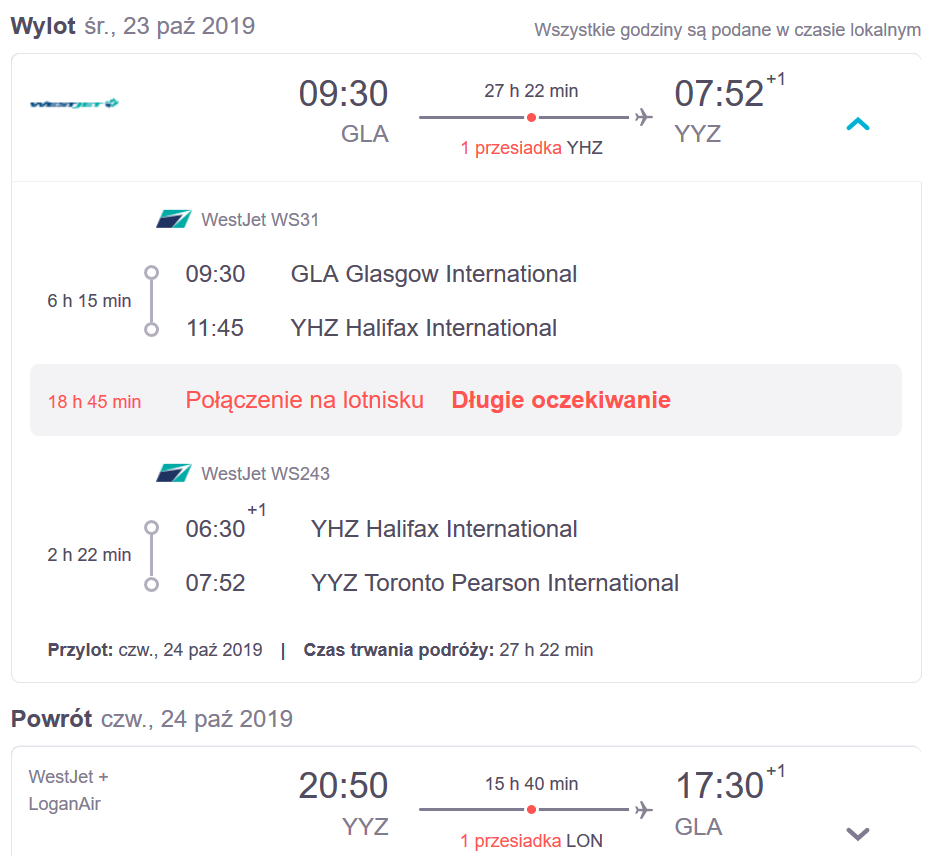Click the WestJet WS31 flight number label
The width and height of the screenshot is (925, 856).
coord(260,219)
